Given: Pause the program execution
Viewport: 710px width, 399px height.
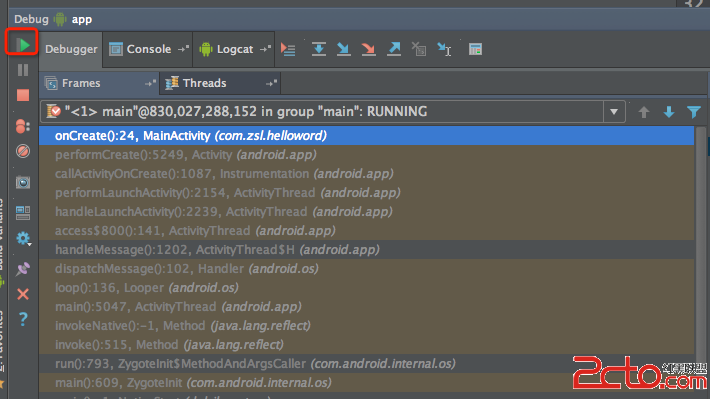Looking at the screenshot, I should coord(23,70).
